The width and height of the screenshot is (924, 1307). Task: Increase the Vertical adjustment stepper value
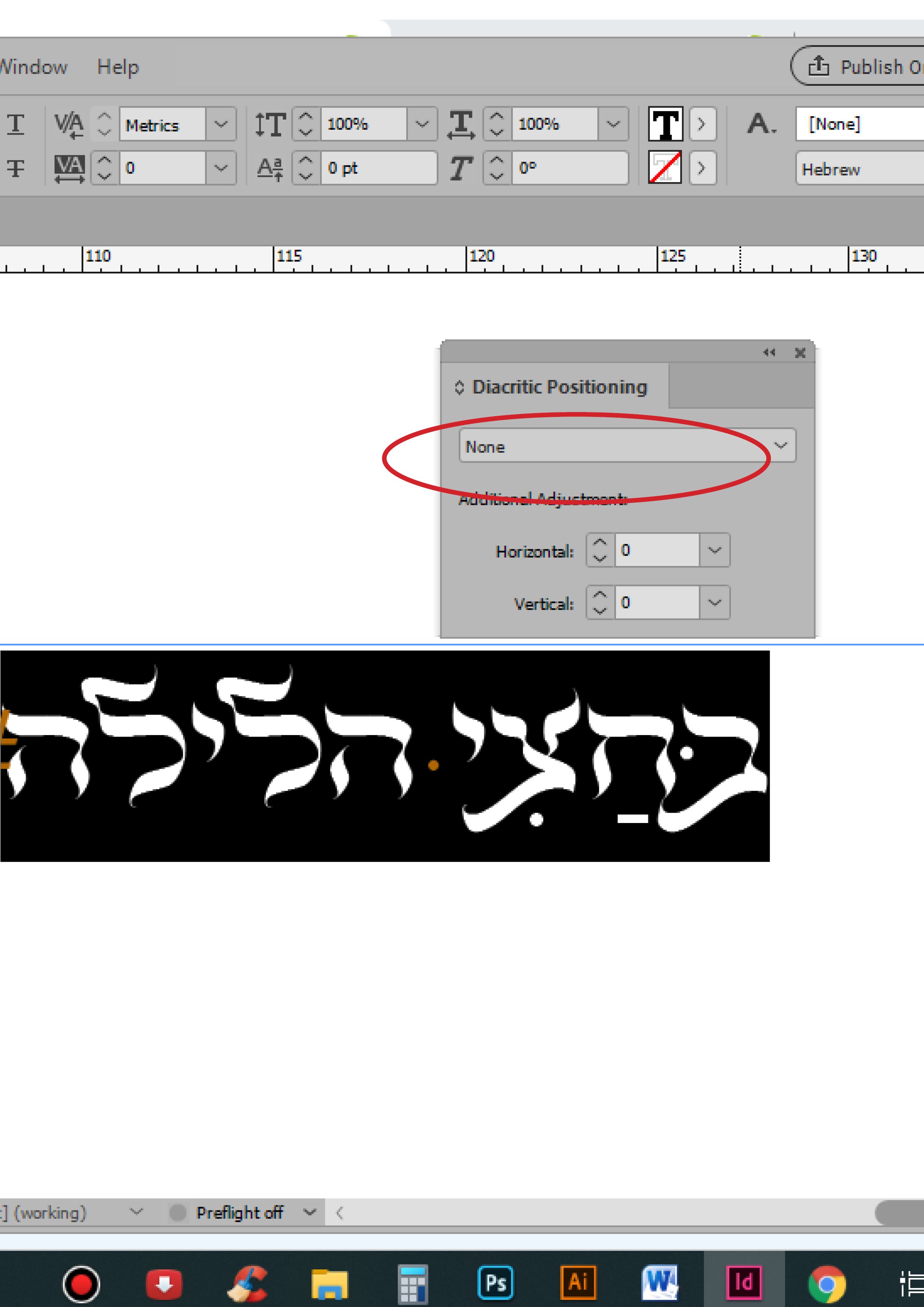pyautogui.click(x=599, y=594)
